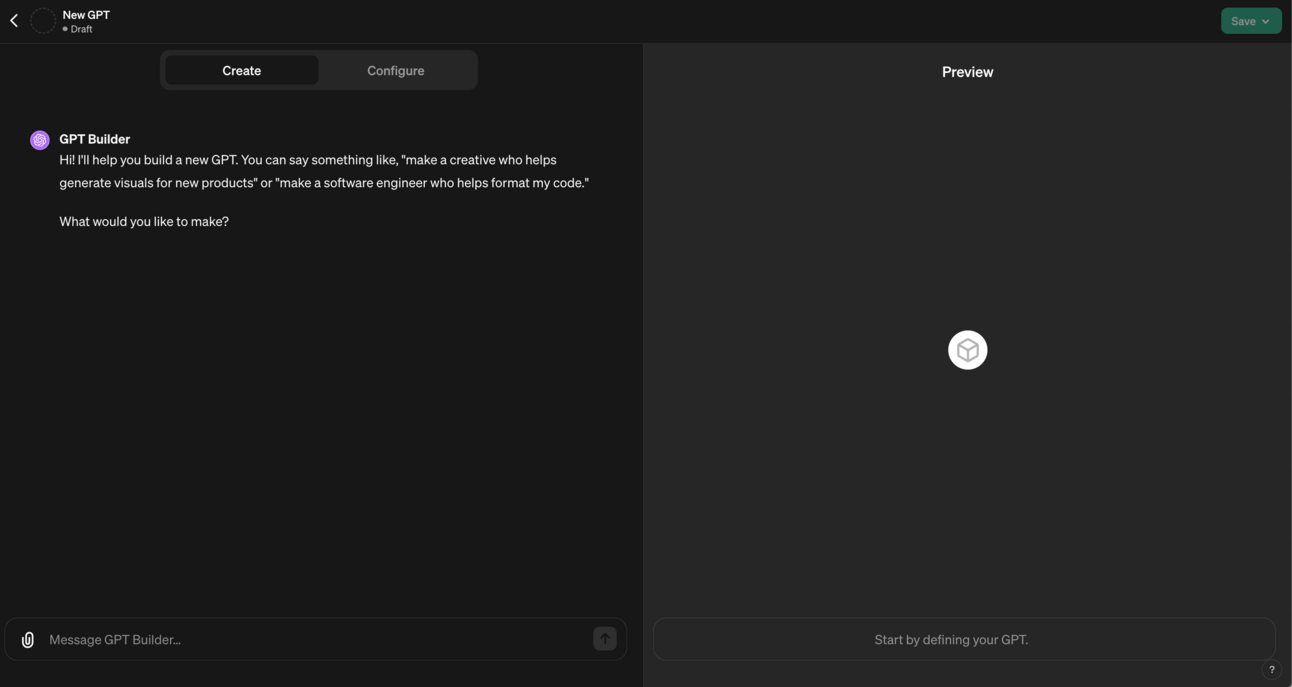Select the Create tab
Screen dimensions: 1292x687
[241, 71]
